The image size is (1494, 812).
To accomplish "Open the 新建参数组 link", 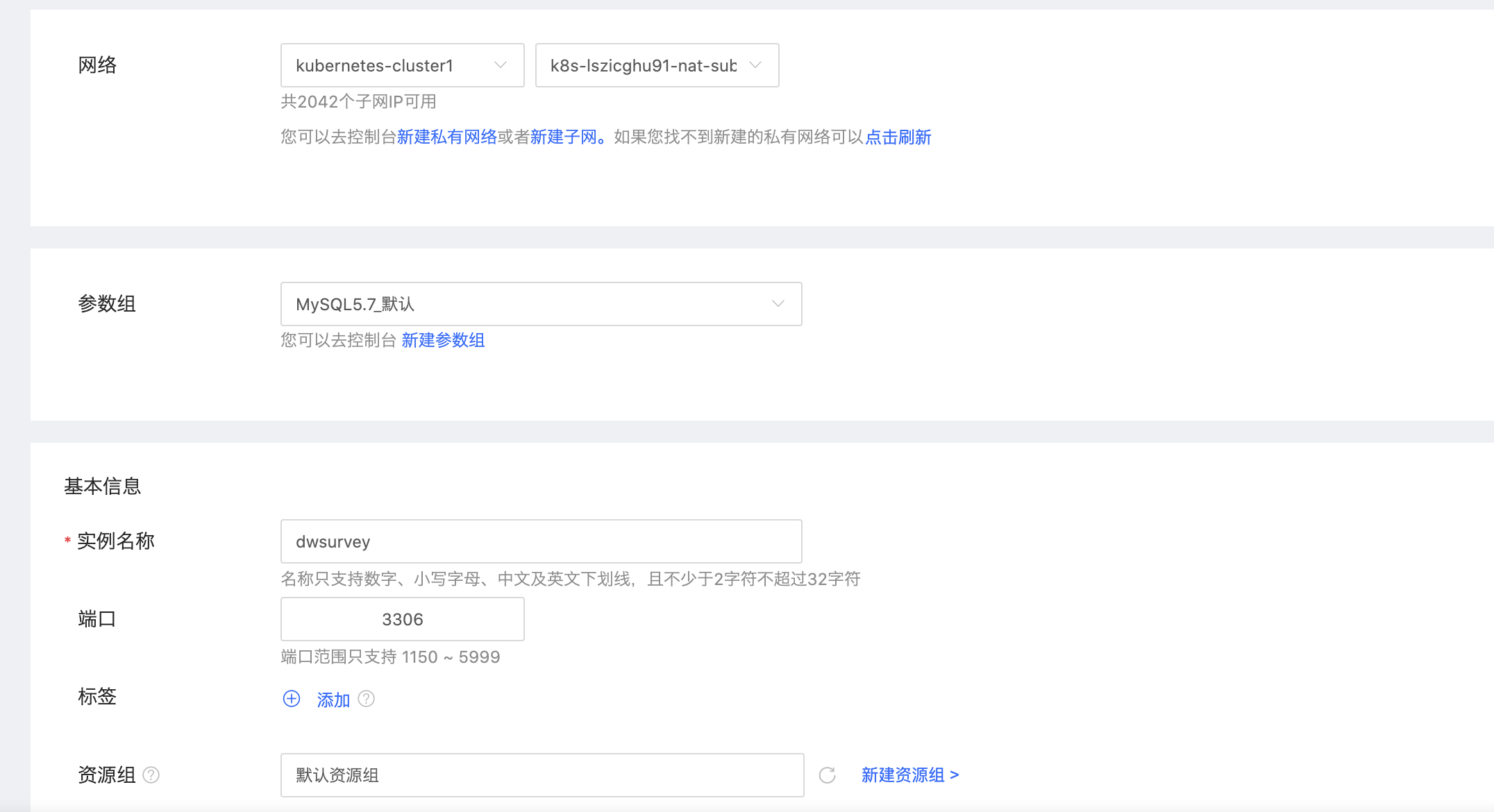I will click(x=443, y=340).
